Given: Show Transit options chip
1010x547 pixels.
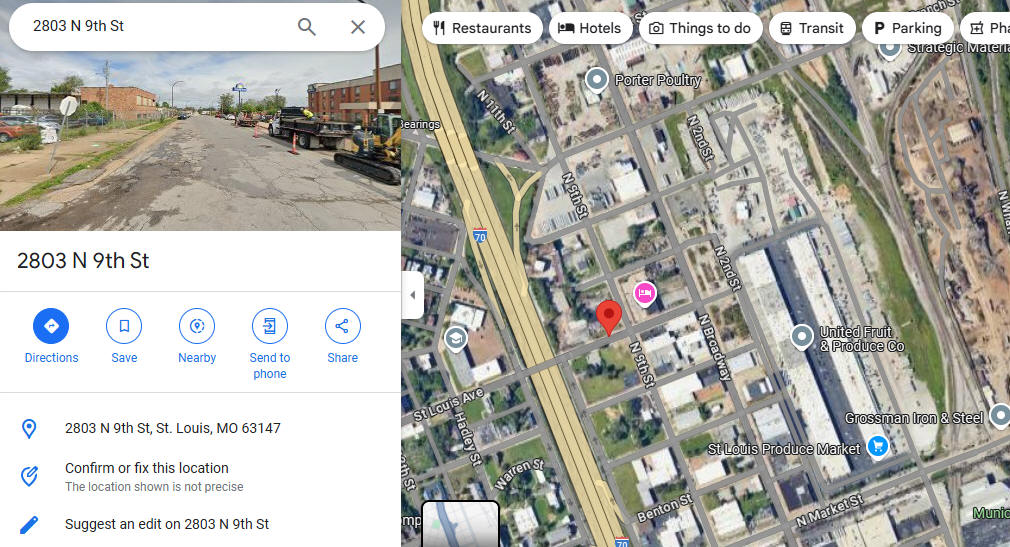Looking at the screenshot, I should tap(812, 28).
